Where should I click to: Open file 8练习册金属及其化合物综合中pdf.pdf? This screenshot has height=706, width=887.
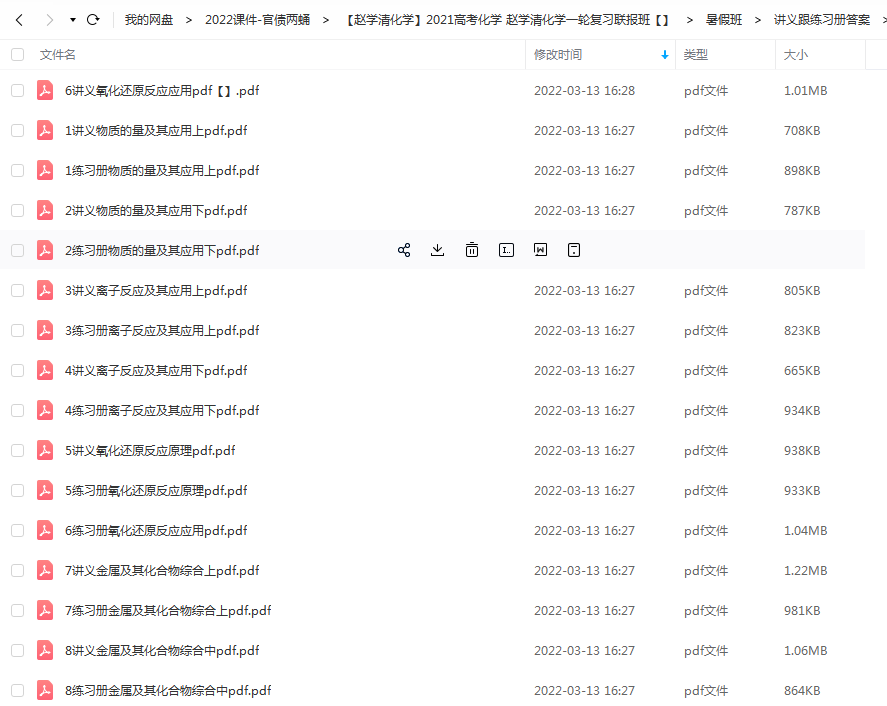(x=168, y=690)
